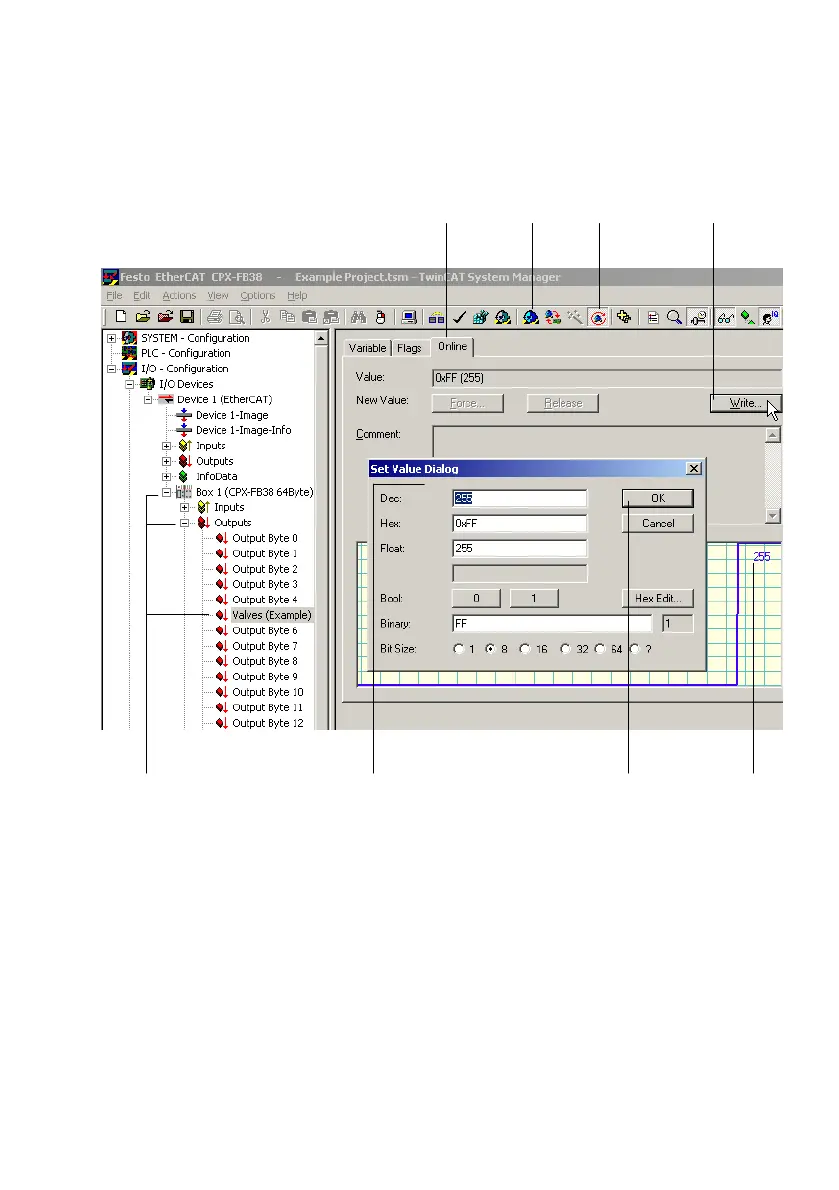Click the New document toolbar icon
This screenshot has height=1190, width=839.
point(121,317)
